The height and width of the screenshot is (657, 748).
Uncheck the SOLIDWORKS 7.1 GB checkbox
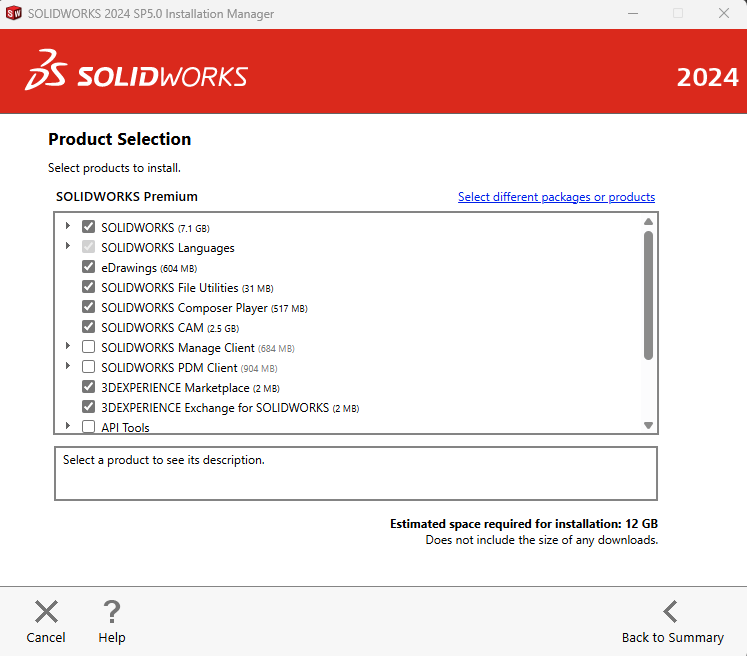click(x=88, y=226)
